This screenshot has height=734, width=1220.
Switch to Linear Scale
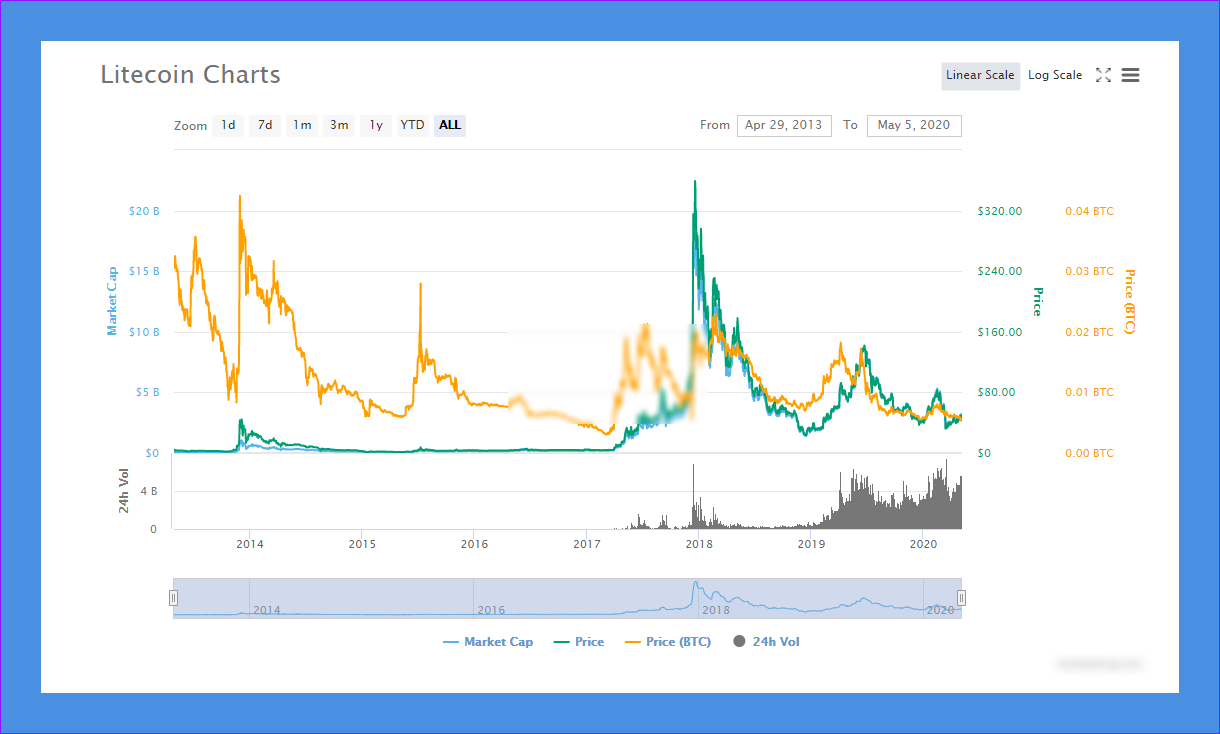980,76
